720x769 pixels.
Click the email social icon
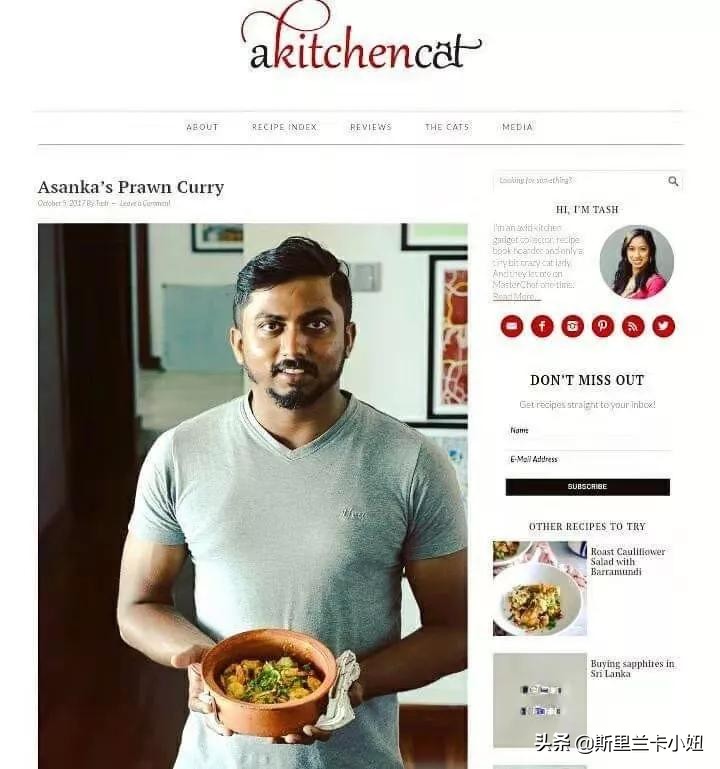coord(512,326)
